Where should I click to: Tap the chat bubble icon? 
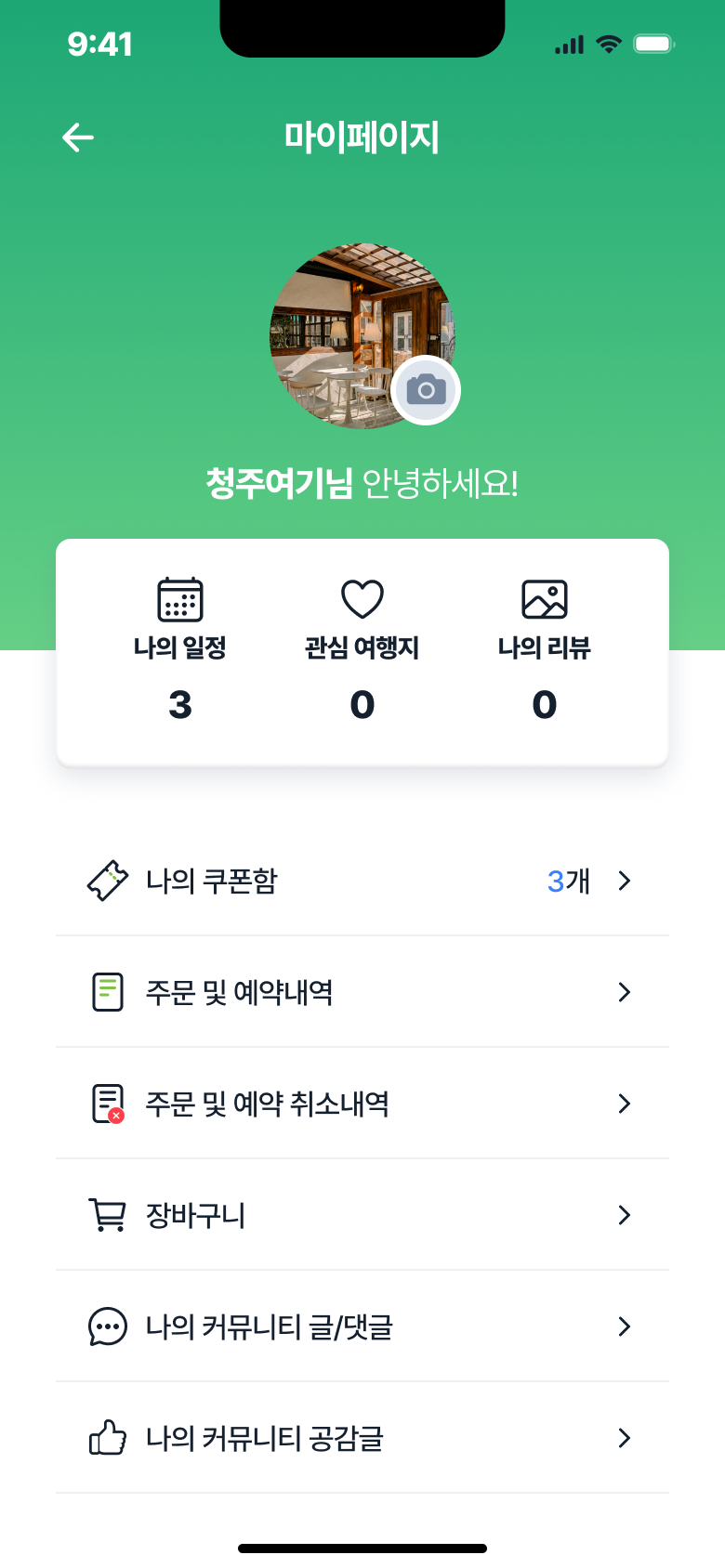(x=108, y=1326)
